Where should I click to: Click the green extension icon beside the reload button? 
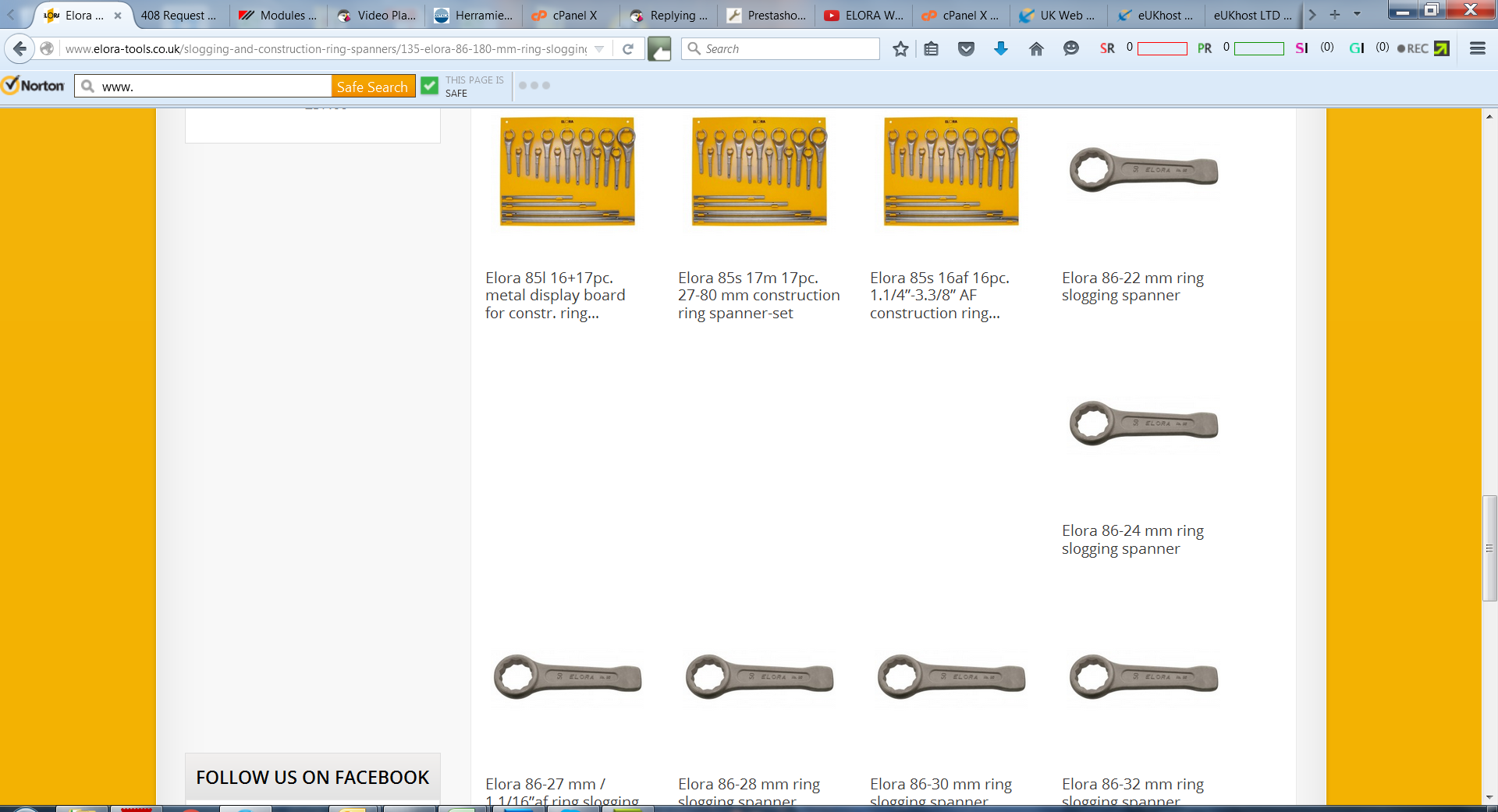point(659,48)
